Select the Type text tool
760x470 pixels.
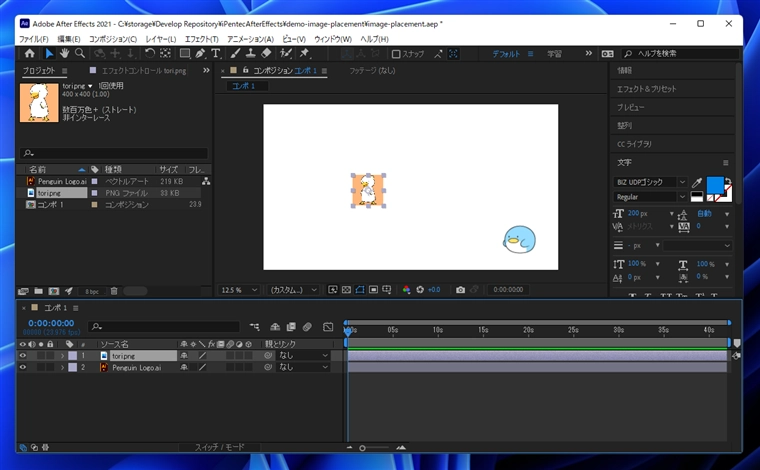click(x=216, y=54)
